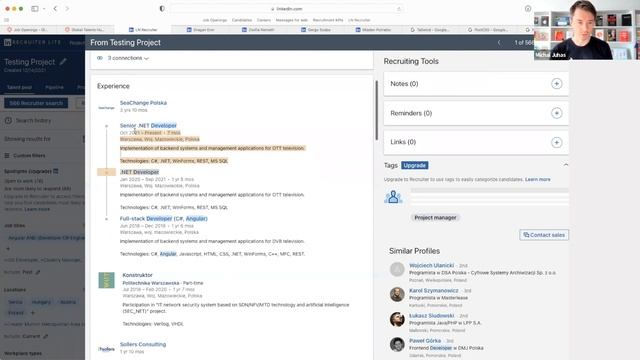Click the 566 Recruiter search button
The width and height of the screenshot is (640, 360).
point(36,103)
